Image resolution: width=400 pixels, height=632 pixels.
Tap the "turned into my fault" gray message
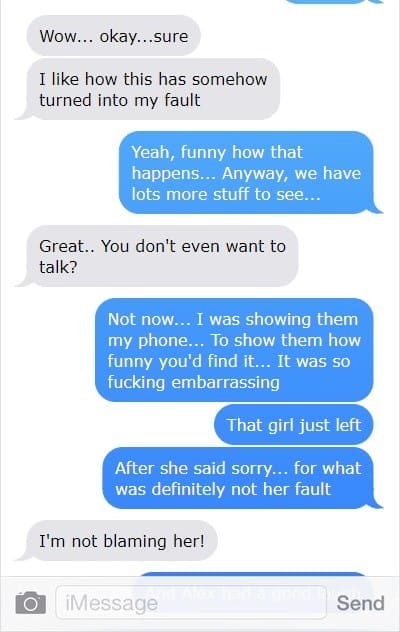click(148, 89)
